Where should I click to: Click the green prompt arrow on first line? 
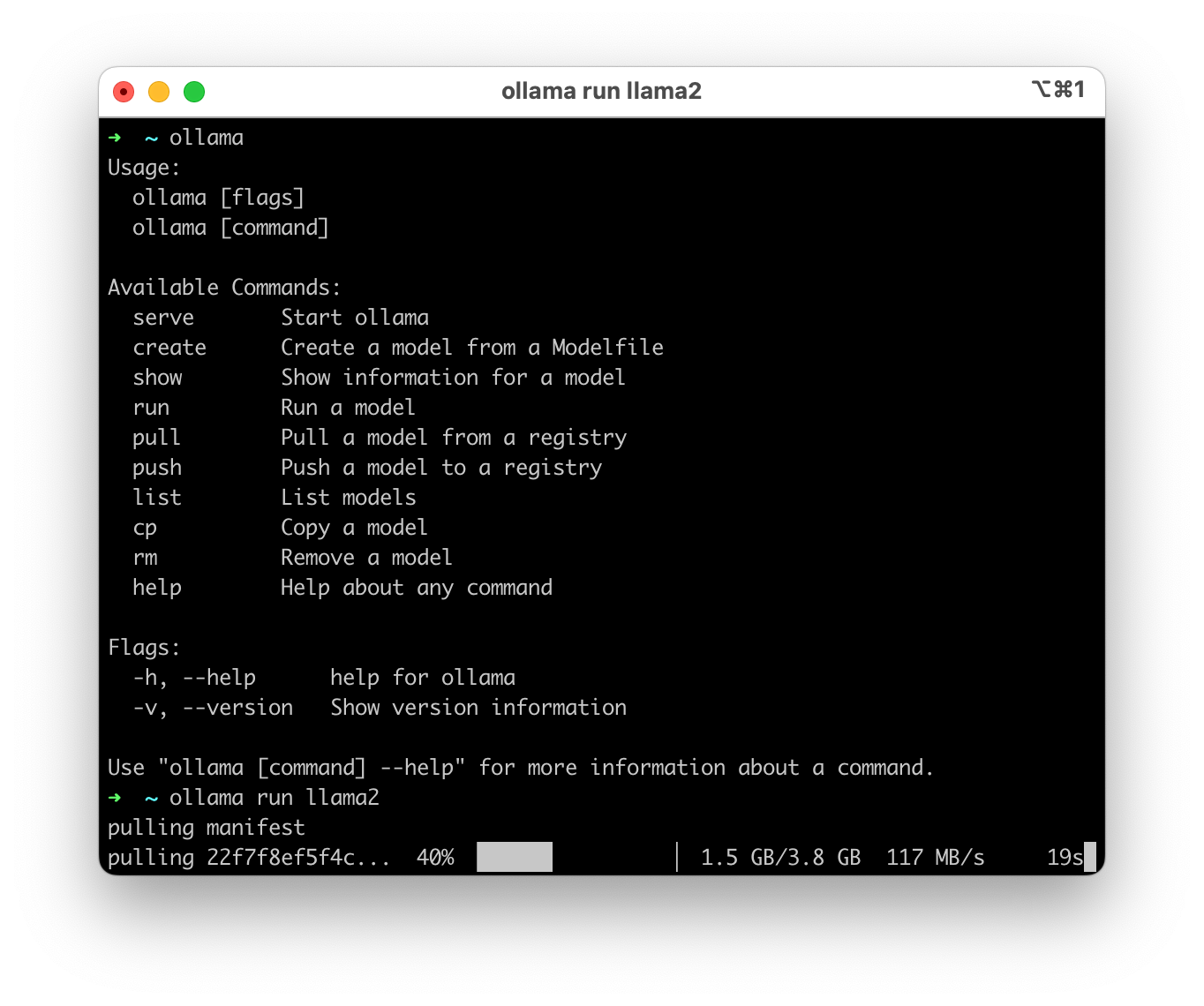[x=115, y=138]
